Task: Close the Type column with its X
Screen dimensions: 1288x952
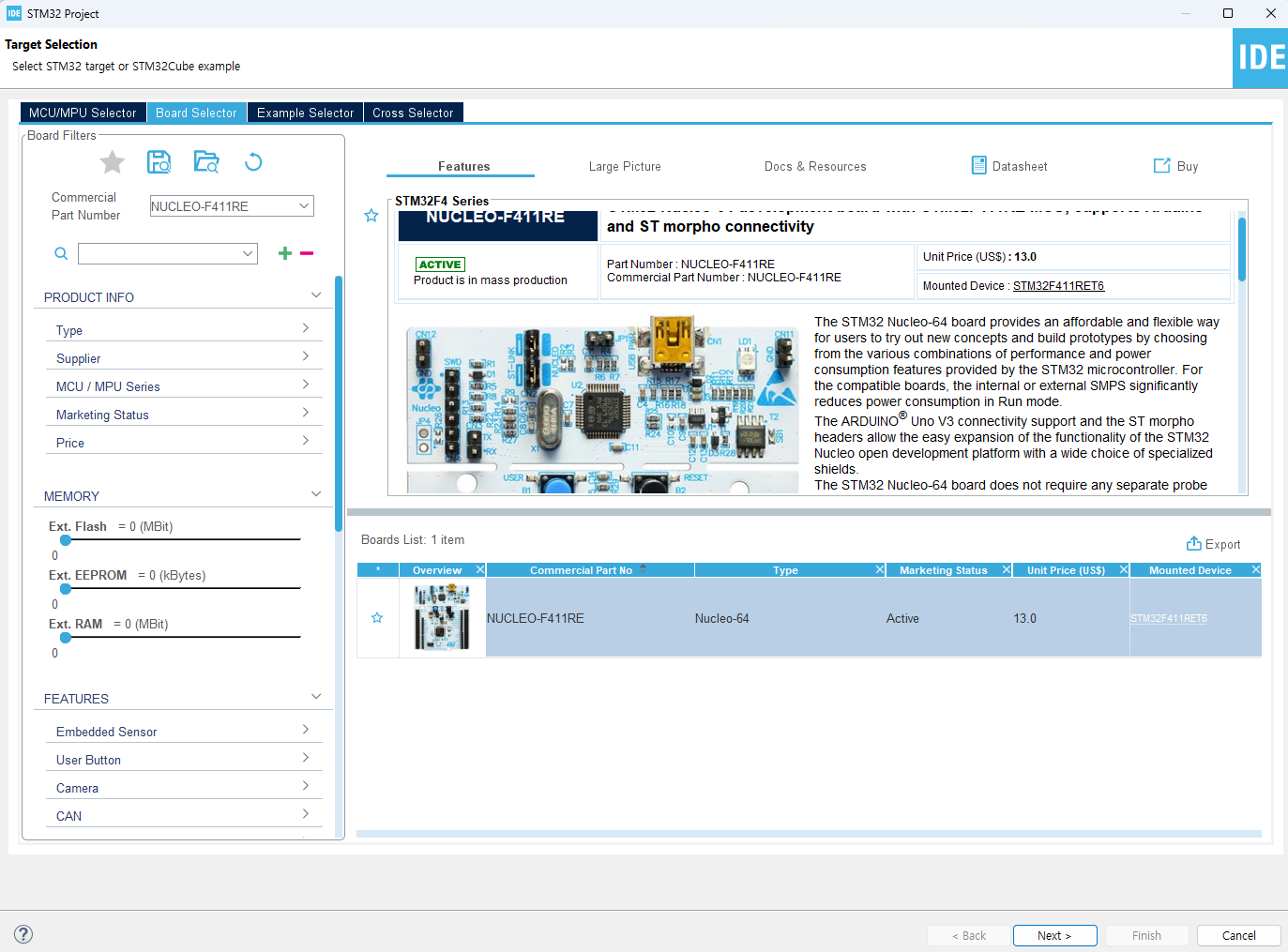Action: [880, 569]
